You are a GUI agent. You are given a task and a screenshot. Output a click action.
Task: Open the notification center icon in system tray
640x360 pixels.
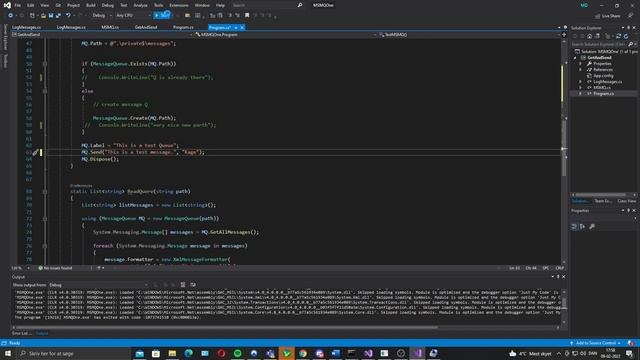(x=629, y=353)
